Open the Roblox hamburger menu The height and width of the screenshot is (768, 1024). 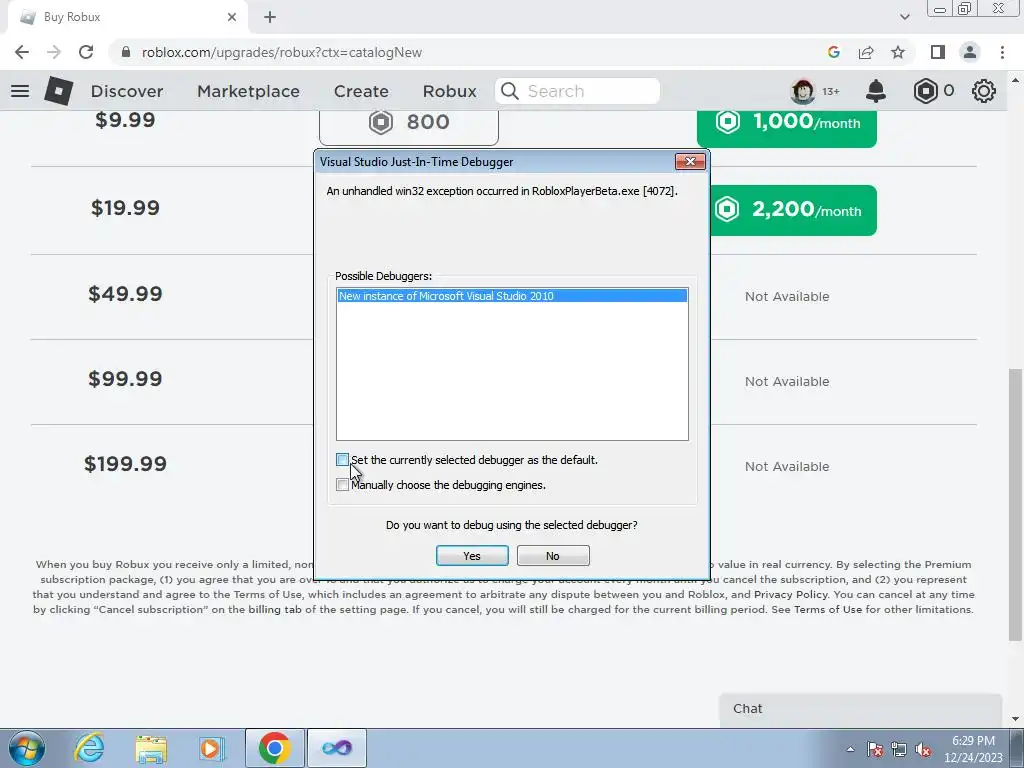click(20, 91)
